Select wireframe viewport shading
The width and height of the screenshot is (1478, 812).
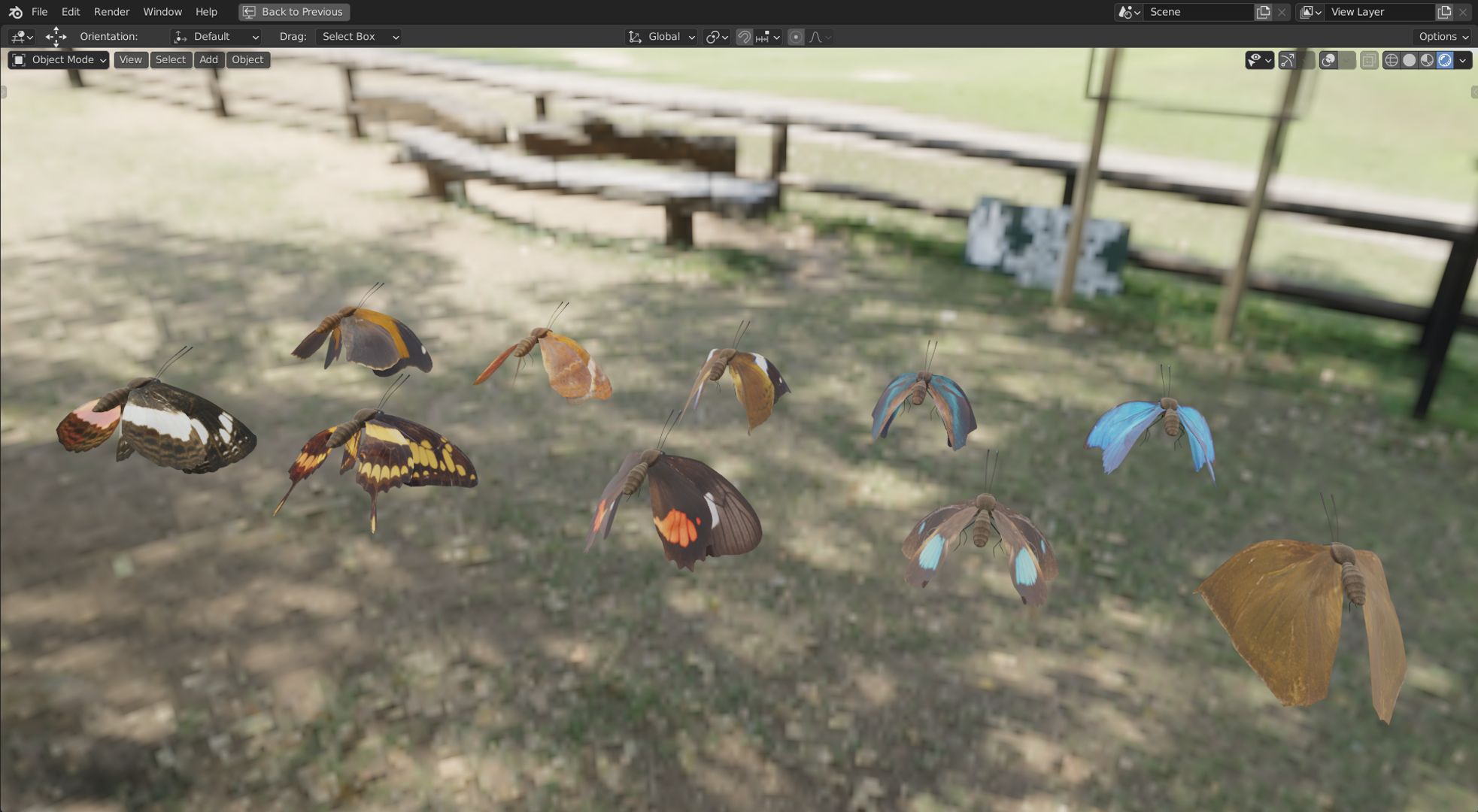point(1392,60)
